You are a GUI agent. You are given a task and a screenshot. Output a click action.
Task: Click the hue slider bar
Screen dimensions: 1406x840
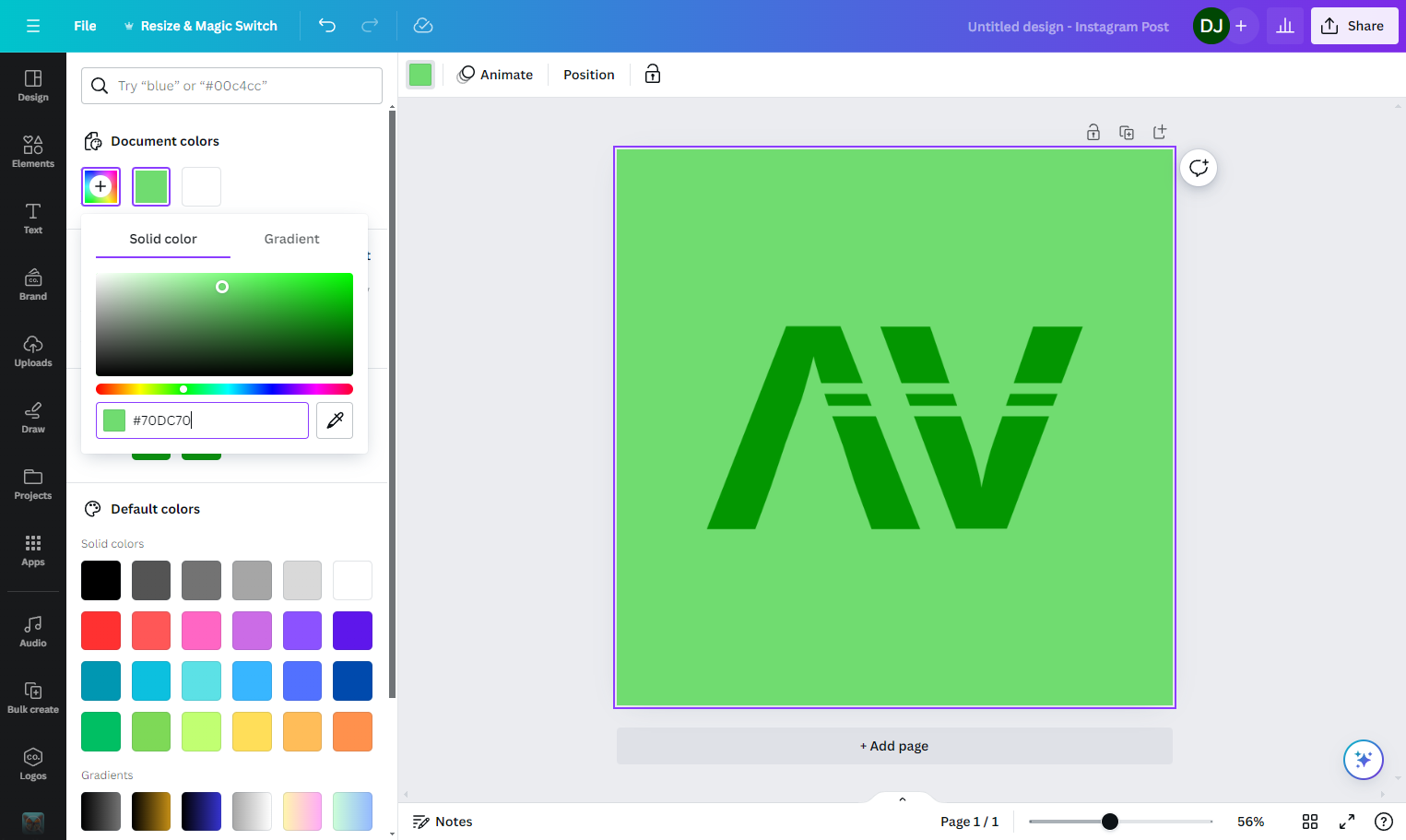224,389
